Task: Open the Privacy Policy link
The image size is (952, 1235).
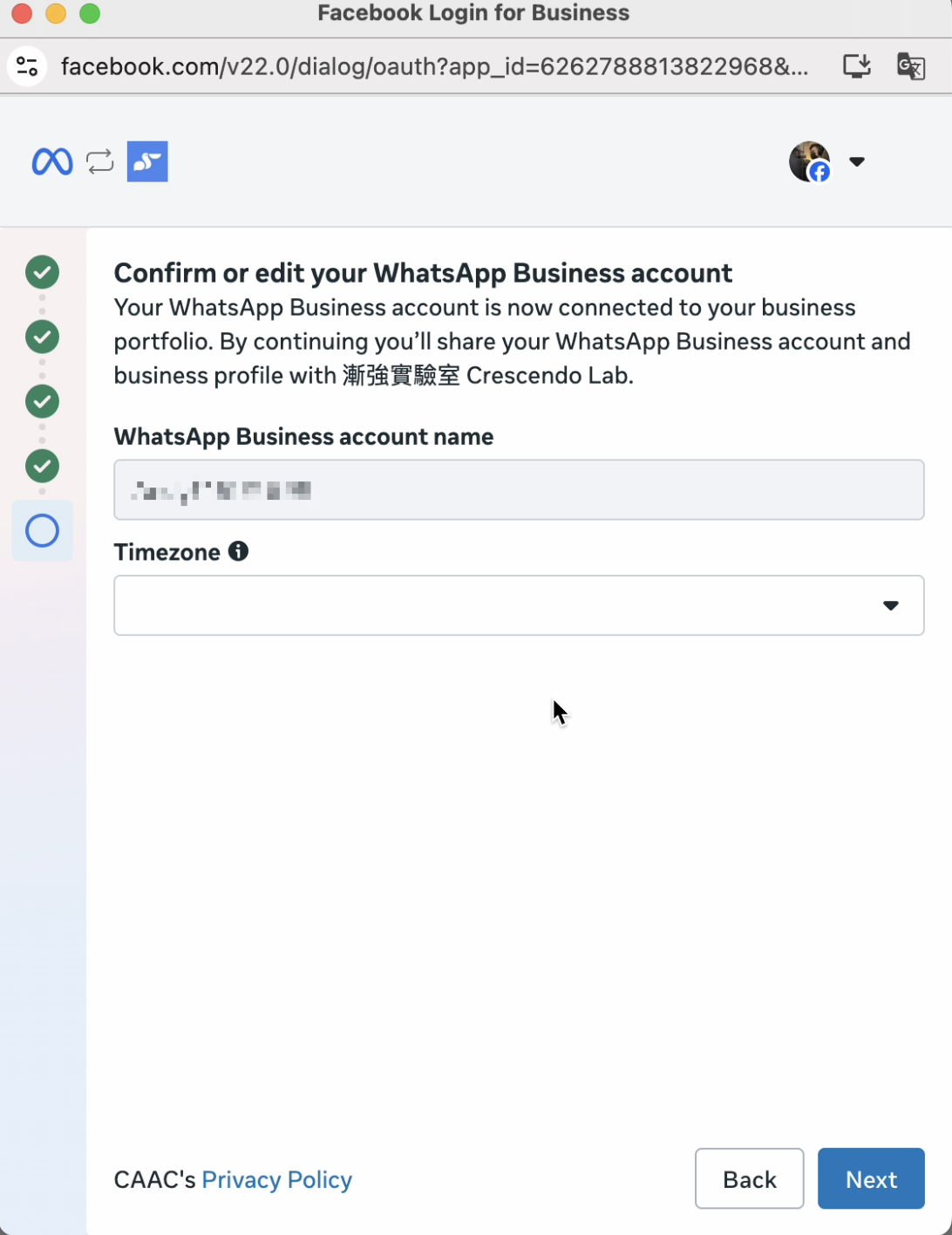Action: (x=277, y=1179)
